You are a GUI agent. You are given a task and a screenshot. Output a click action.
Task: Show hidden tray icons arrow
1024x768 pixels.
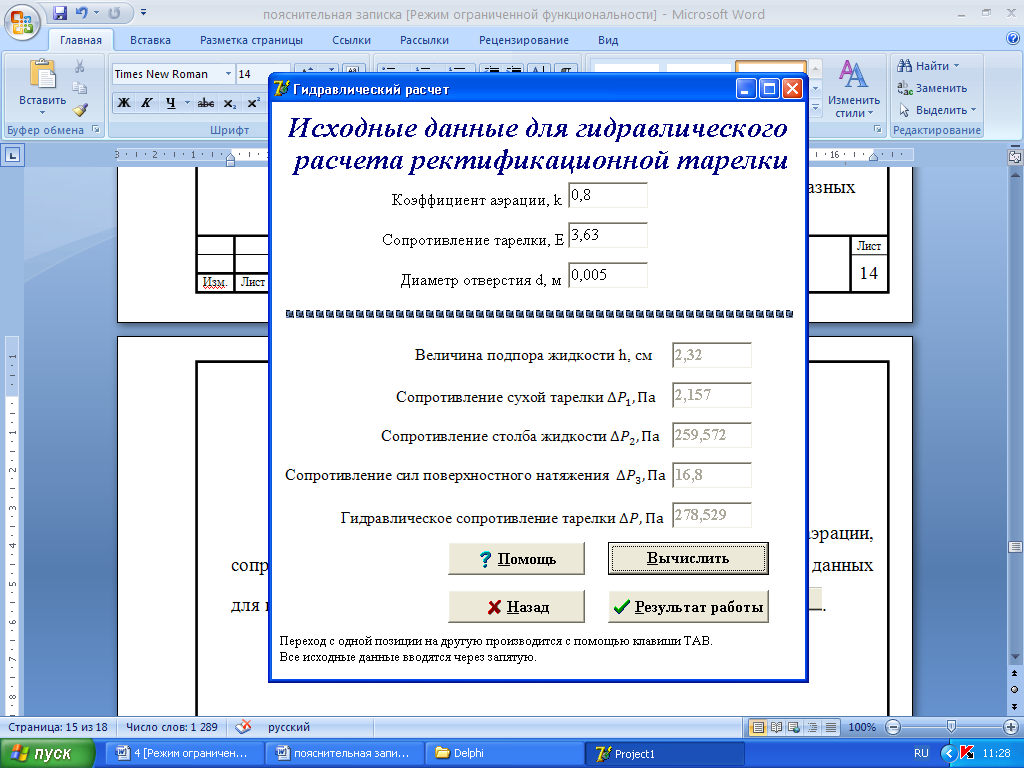(948, 753)
